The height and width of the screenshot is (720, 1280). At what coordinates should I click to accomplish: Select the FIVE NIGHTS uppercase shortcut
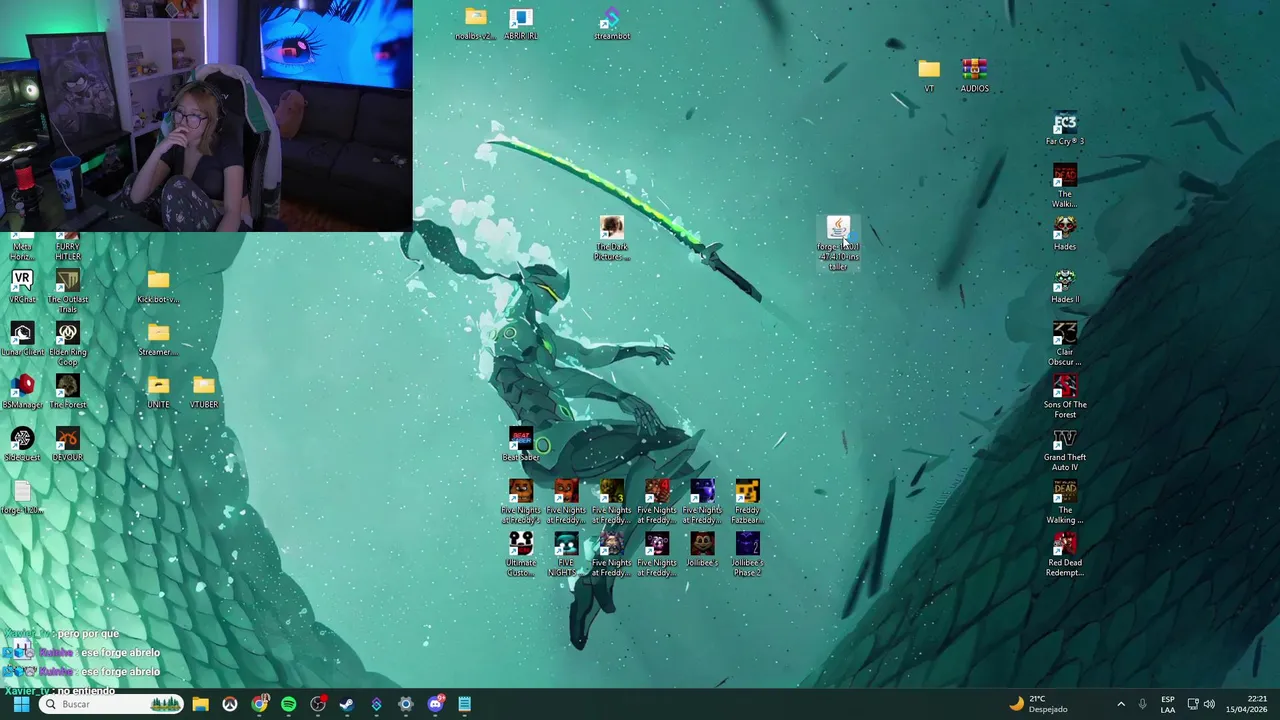click(x=565, y=554)
